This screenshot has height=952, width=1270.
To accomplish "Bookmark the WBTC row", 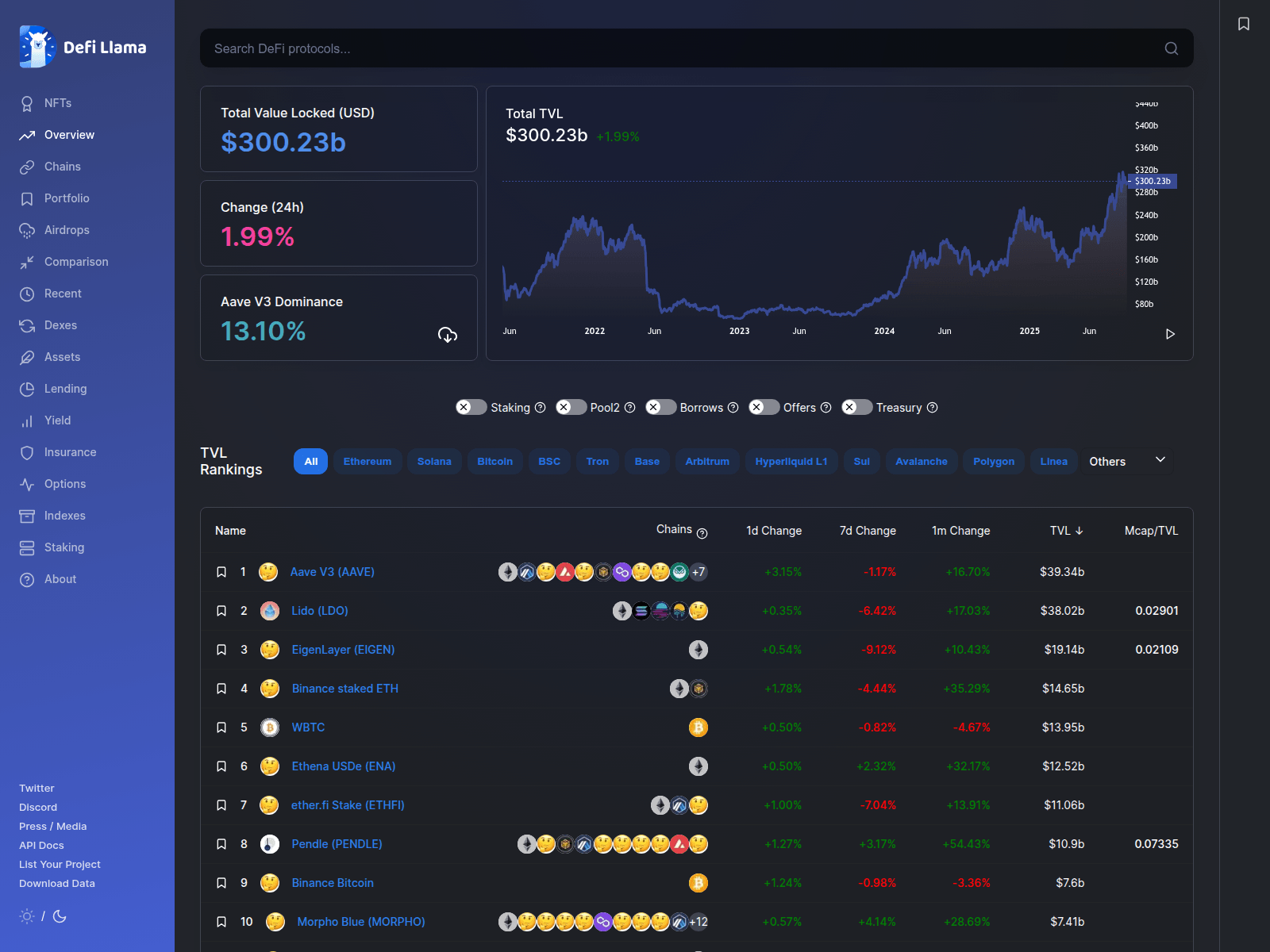I will (x=221, y=727).
